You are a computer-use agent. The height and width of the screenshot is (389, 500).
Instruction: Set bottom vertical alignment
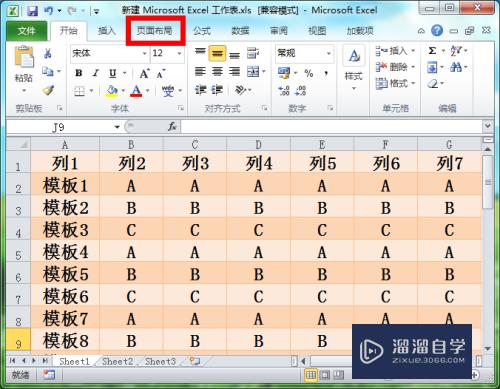[235, 55]
